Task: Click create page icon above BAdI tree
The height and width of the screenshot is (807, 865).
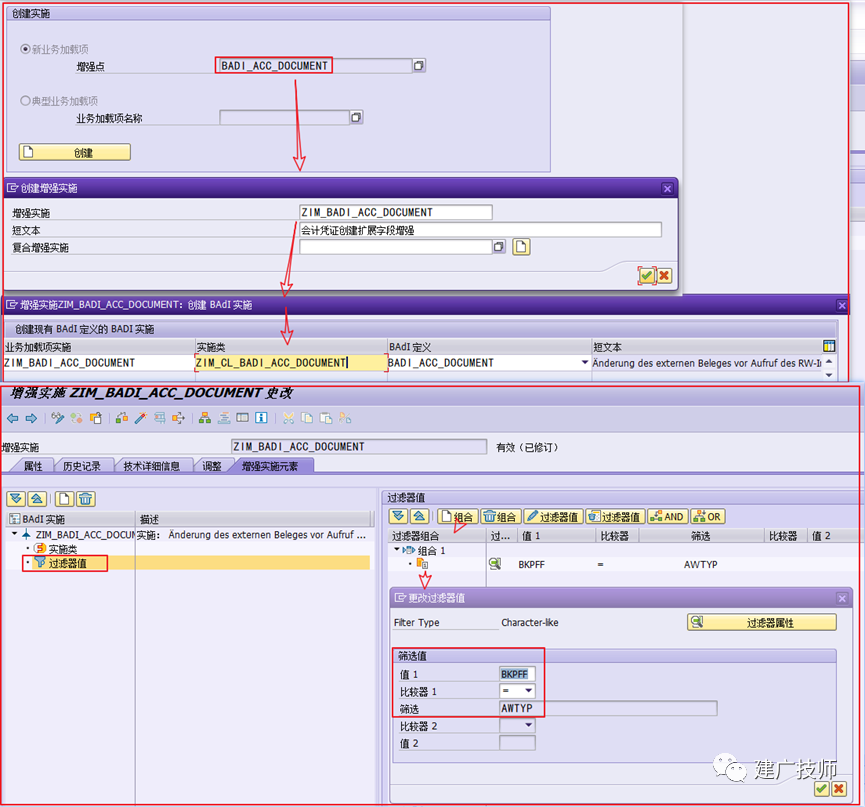Action: pos(64,499)
